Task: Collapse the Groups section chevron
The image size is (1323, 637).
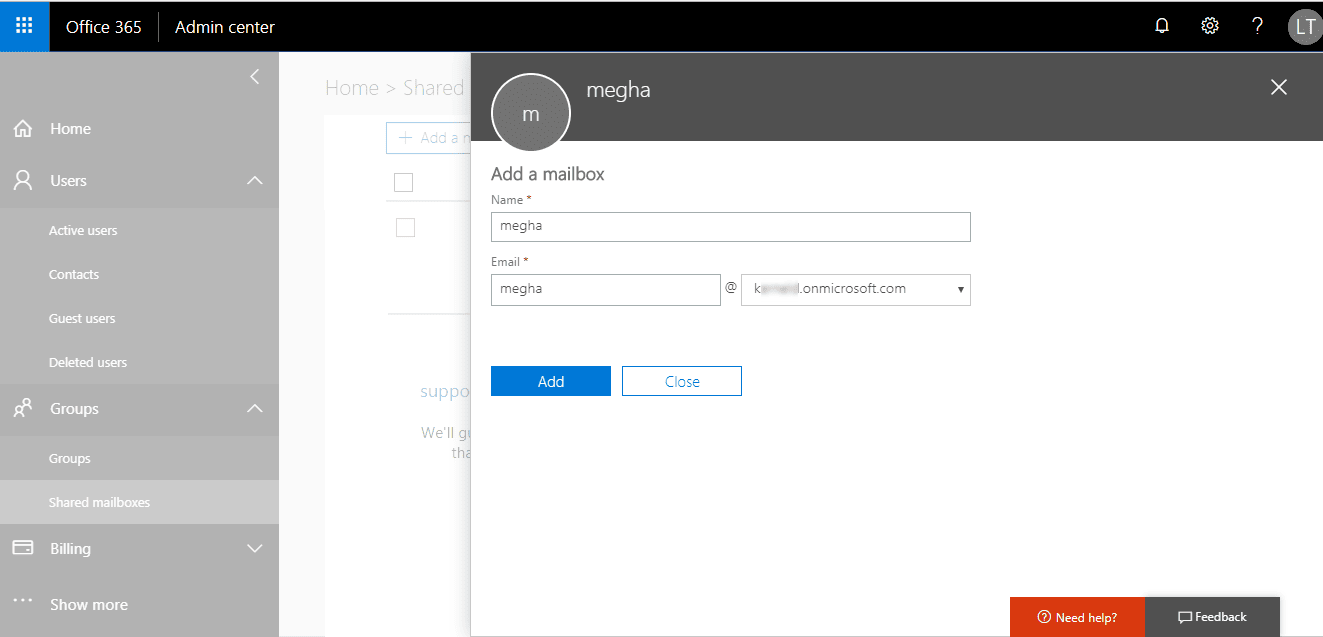Action: (255, 409)
